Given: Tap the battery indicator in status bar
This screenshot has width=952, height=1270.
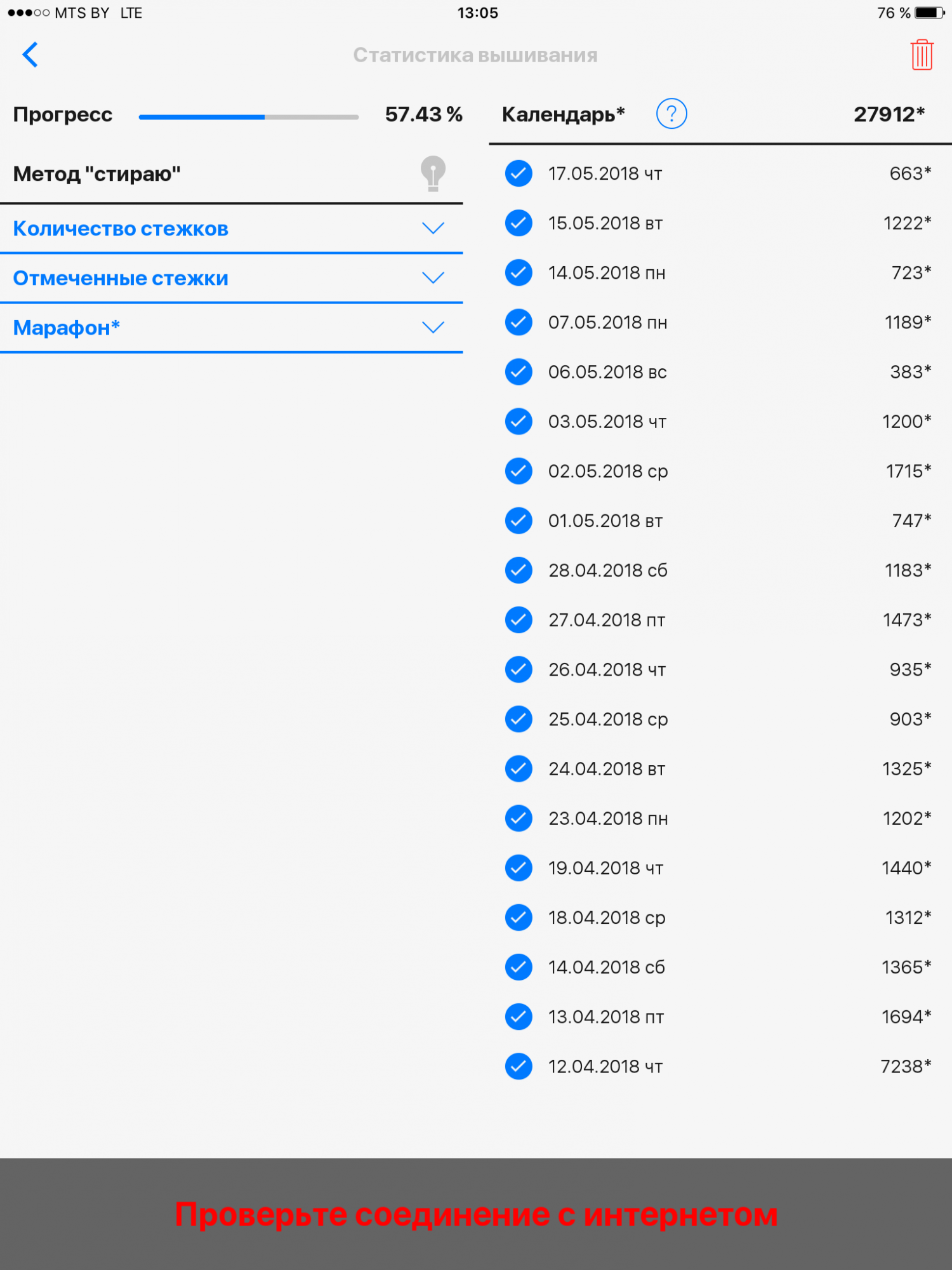Looking at the screenshot, I should [x=929, y=13].
